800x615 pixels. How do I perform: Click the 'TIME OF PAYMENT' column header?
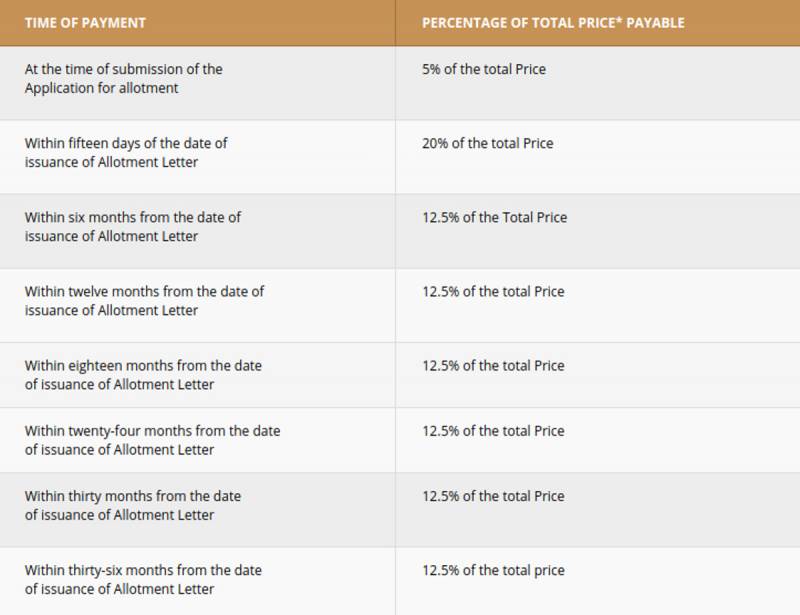(85, 23)
